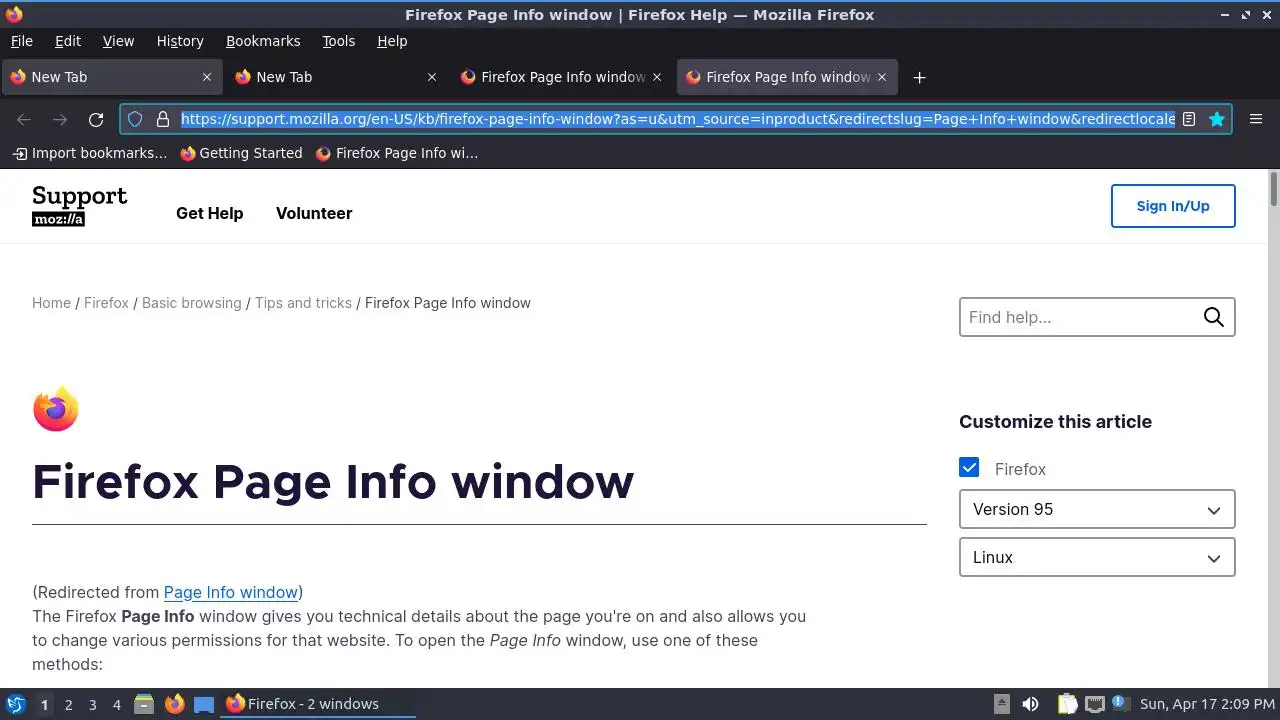Open a new tab with plus button

coord(919,77)
